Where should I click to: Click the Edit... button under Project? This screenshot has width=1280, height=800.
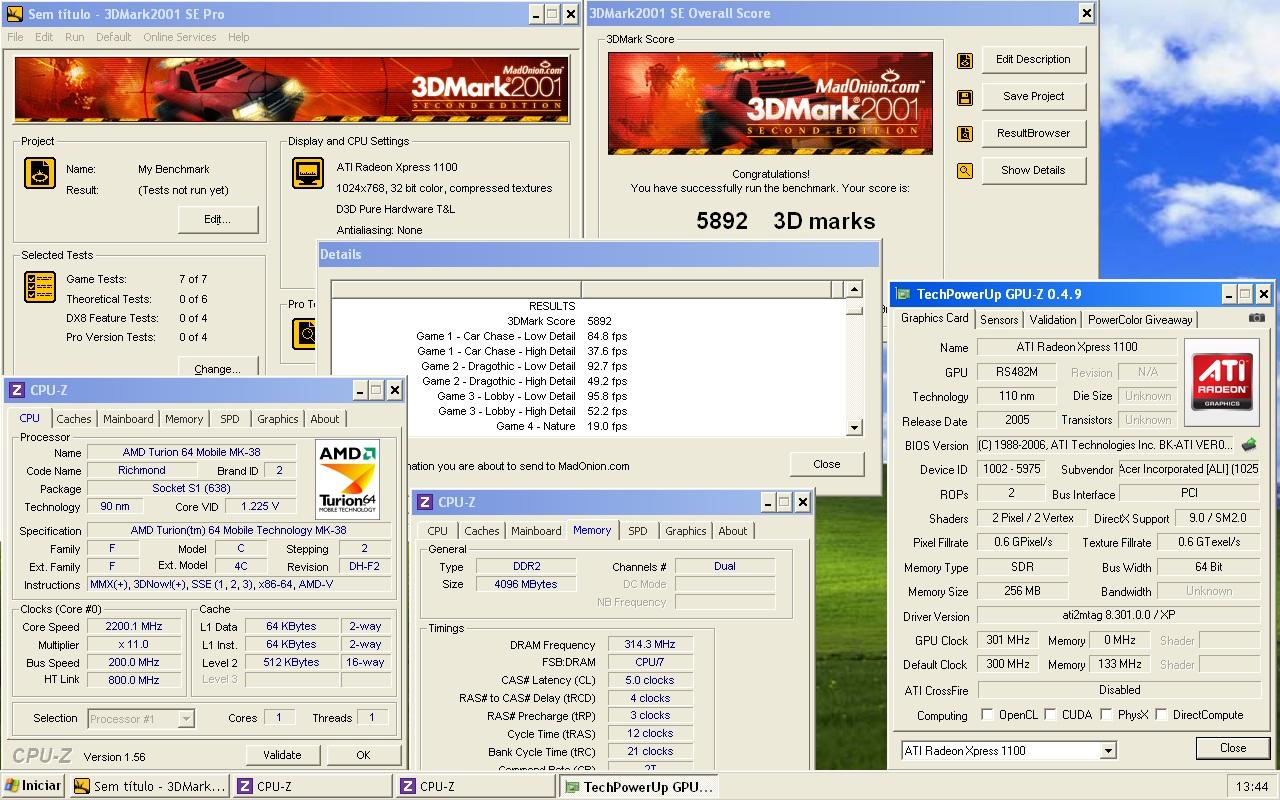pyautogui.click(x=218, y=219)
